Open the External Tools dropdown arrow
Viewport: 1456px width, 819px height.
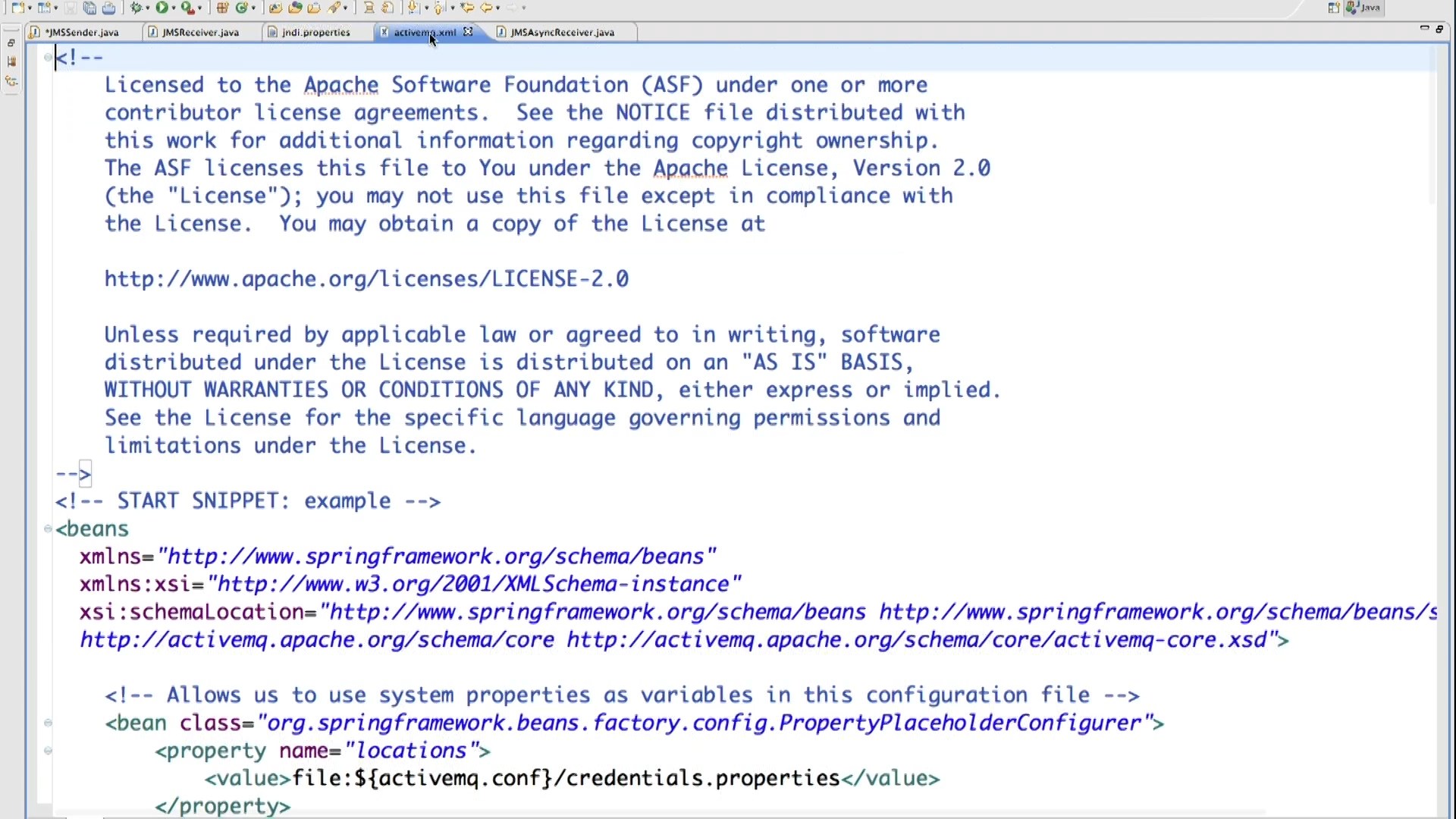coord(199,8)
